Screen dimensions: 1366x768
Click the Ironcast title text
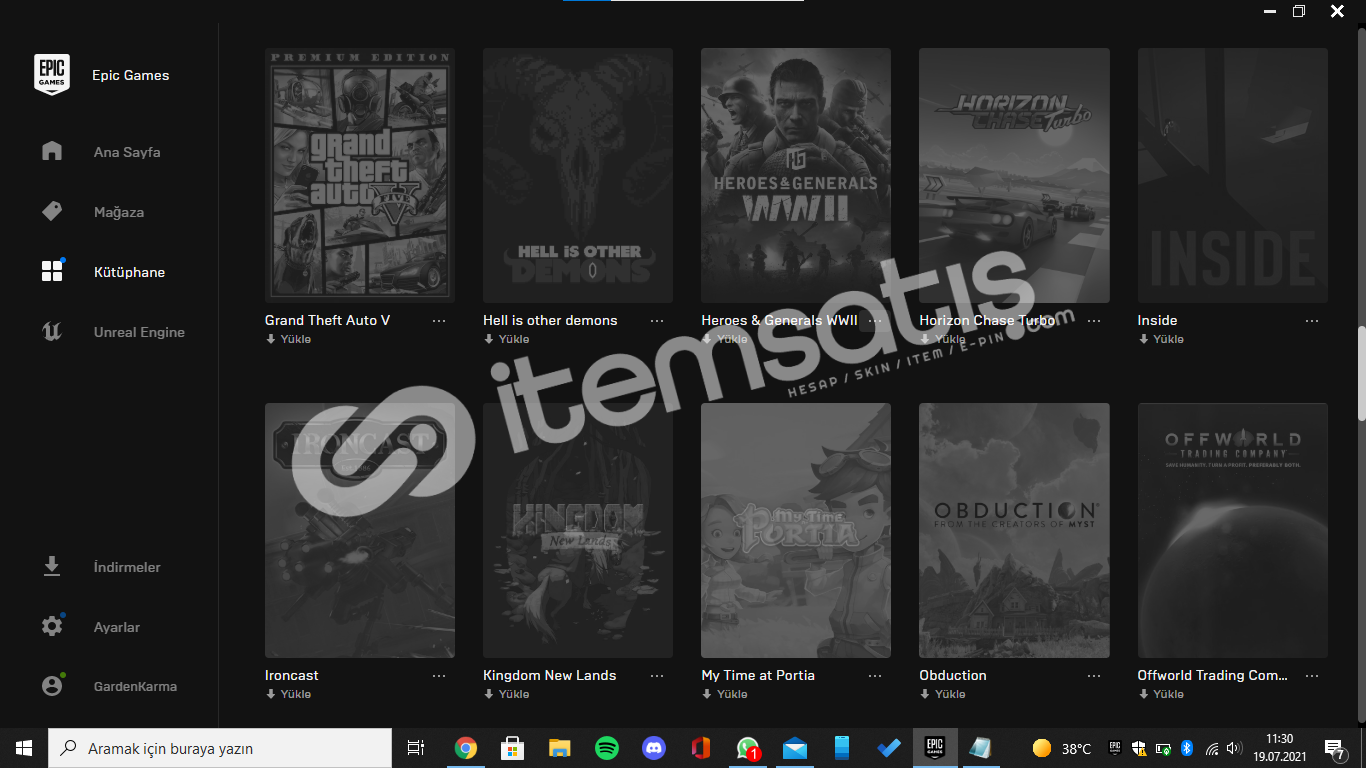click(x=292, y=675)
